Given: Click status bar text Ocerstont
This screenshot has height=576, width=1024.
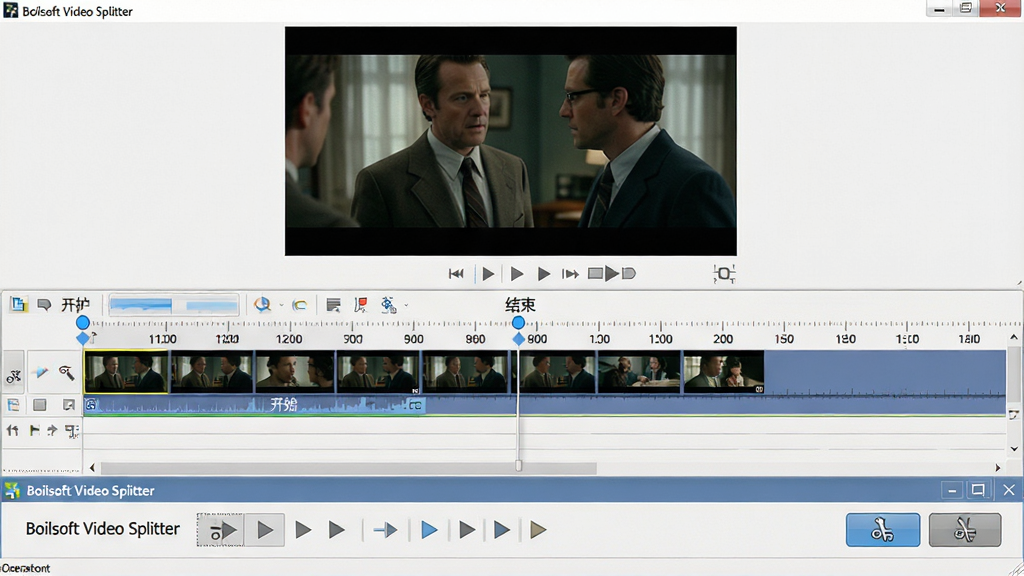Looking at the screenshot, I should (26, 568).
